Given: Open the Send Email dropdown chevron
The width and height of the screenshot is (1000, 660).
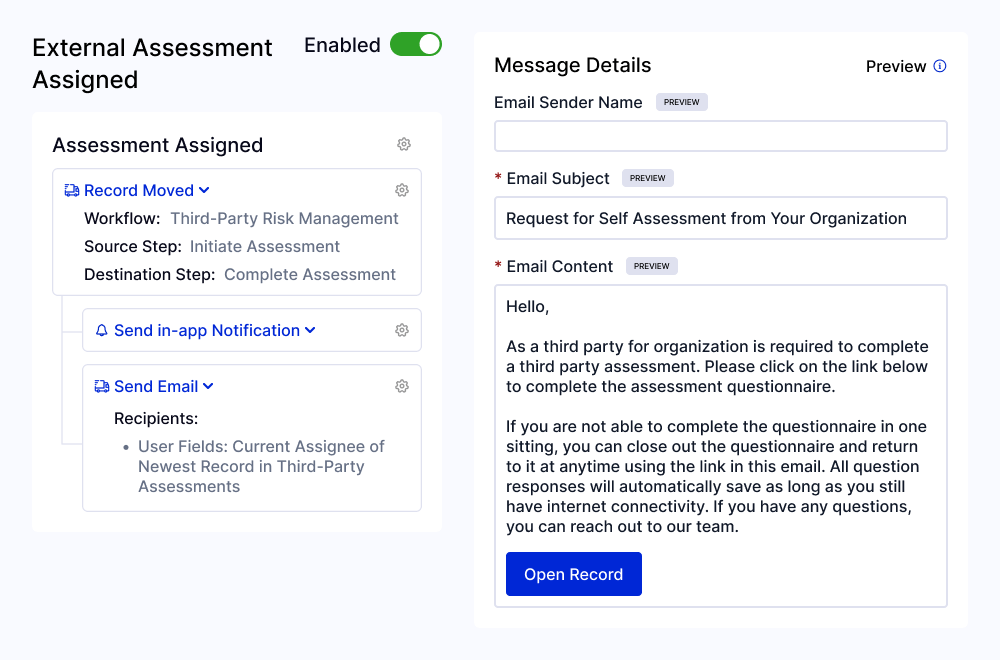Looking at the screenshot, I should pos(208,386).
